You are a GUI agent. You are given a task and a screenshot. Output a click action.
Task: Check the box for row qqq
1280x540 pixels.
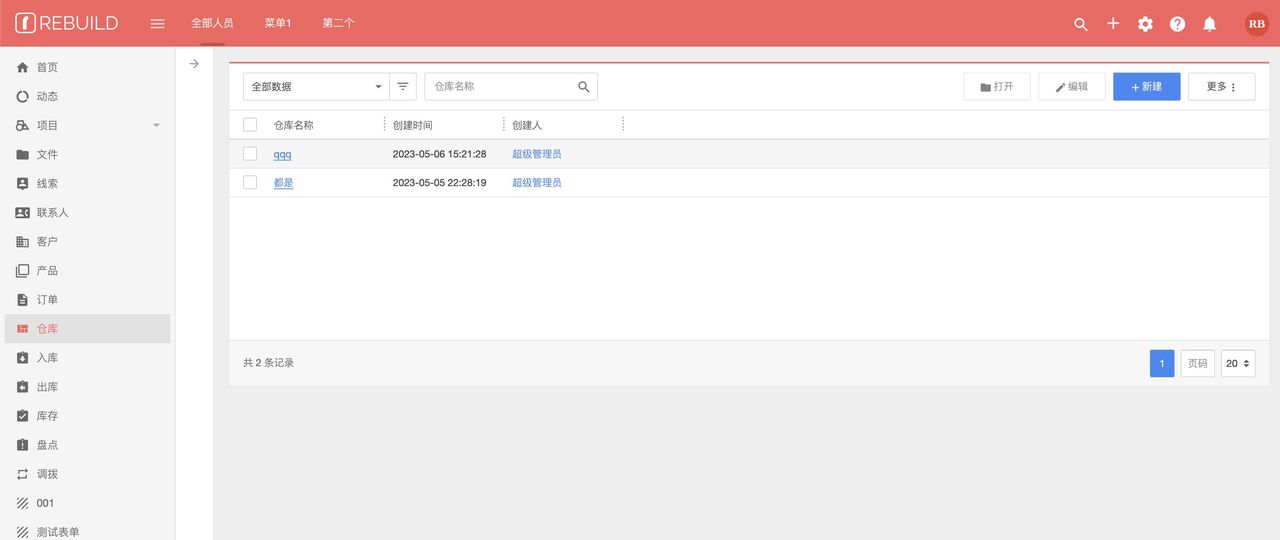(250, 154)
